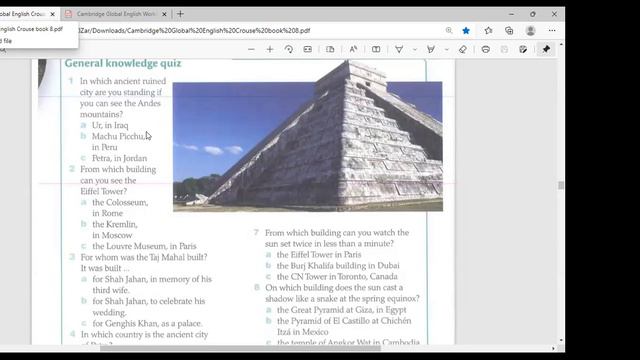
Task: Click the zoom magnifier in address bar
Action: click(x=449, y=31)
